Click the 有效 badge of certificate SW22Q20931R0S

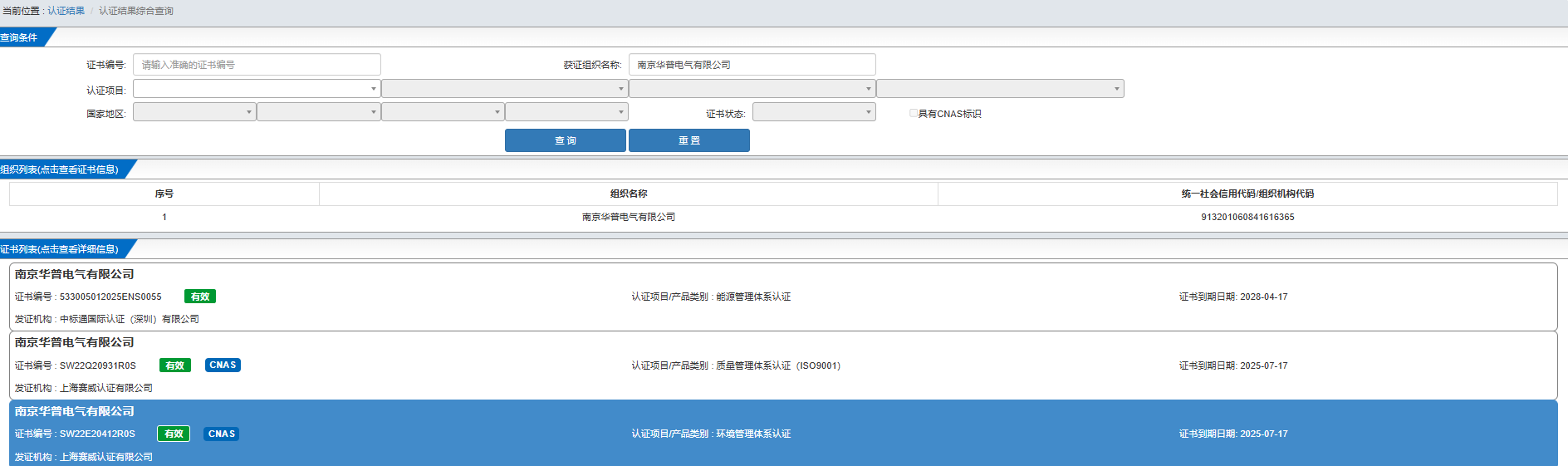point(175,365)
